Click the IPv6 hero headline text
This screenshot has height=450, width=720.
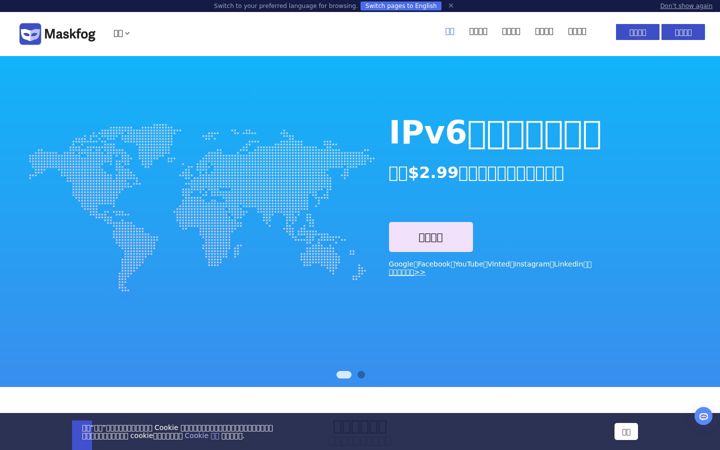coord(495,134)
